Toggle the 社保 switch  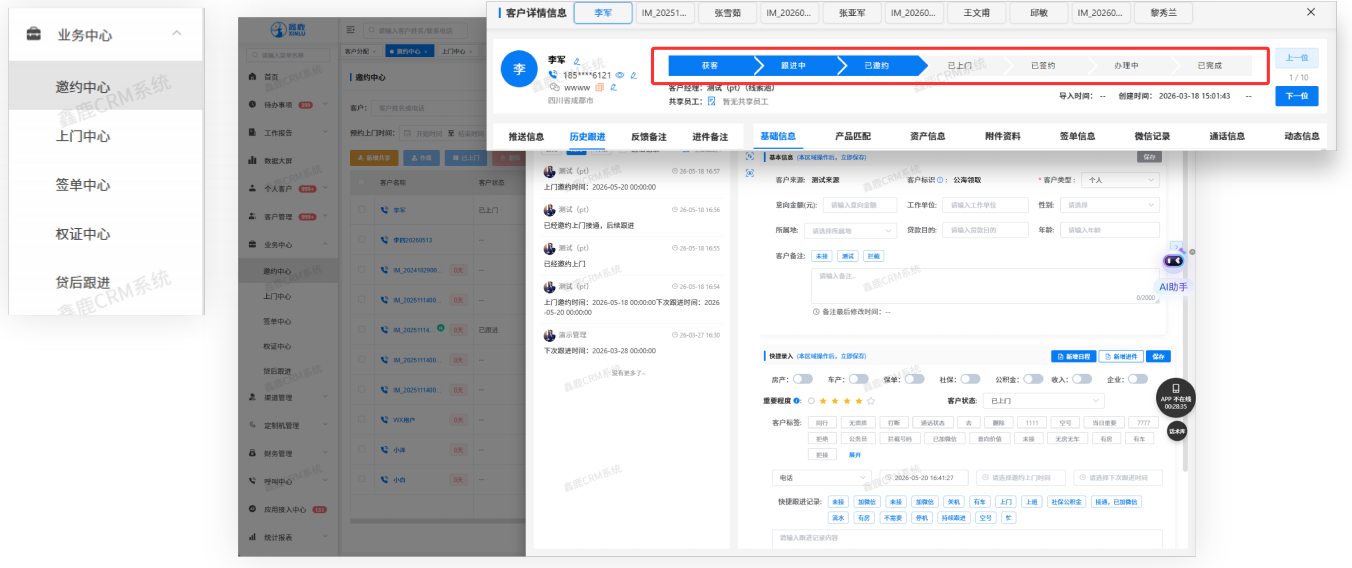coord(970,380)
